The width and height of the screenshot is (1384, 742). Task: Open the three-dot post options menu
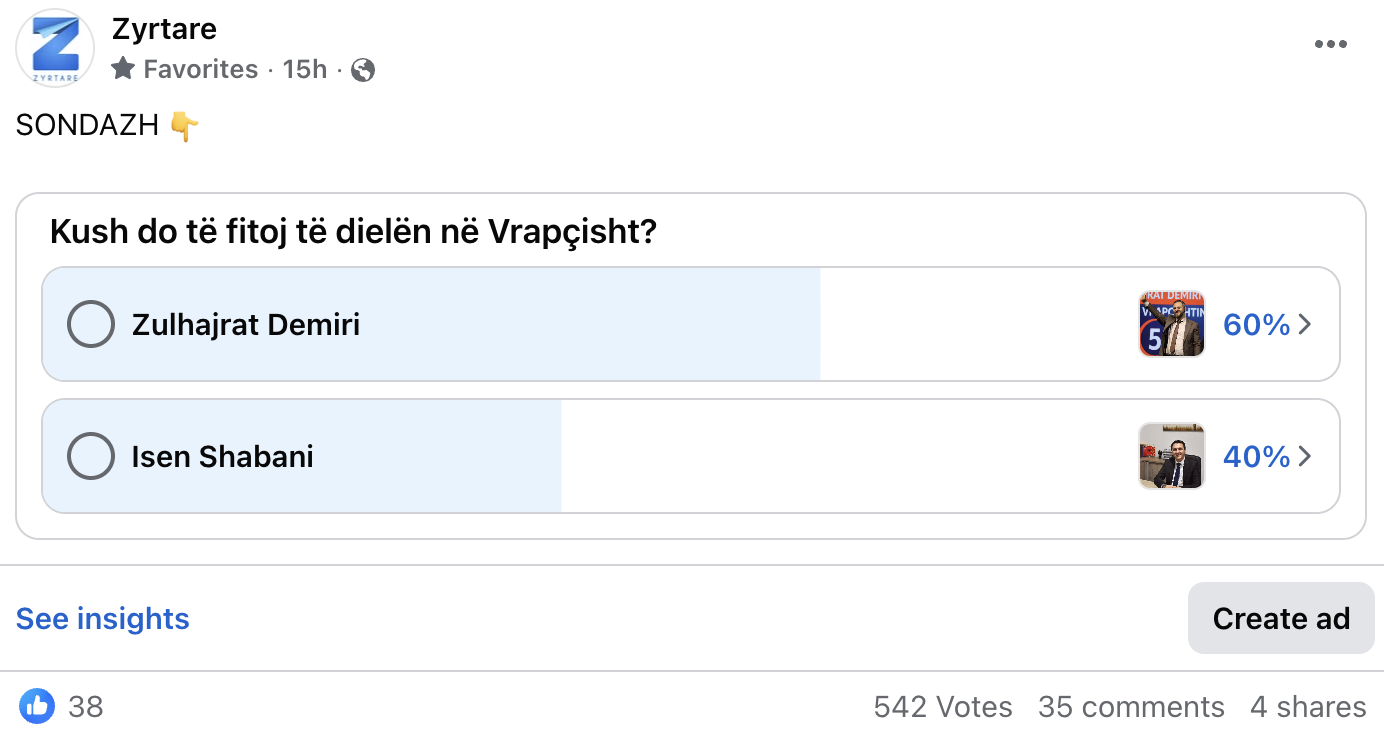1330,44
